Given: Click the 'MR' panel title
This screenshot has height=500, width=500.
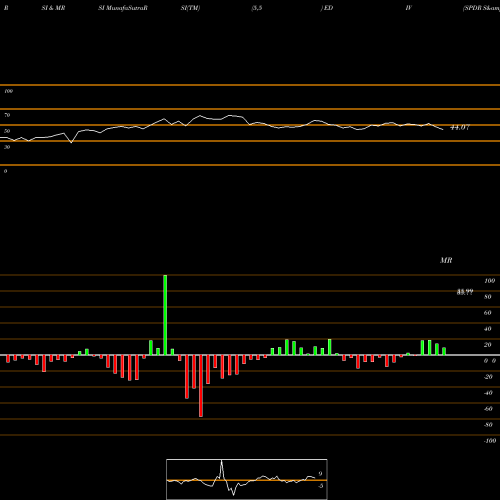Looking at the screenshot, I should click(x=446, y=260).
